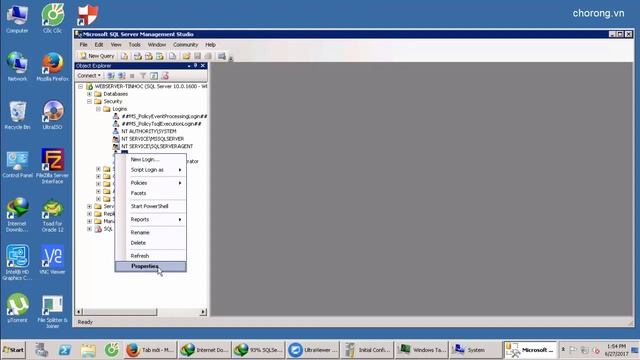
Task: Select NT SERVICE\MSSQLSERVER login
Action: [x=152, y=139]
